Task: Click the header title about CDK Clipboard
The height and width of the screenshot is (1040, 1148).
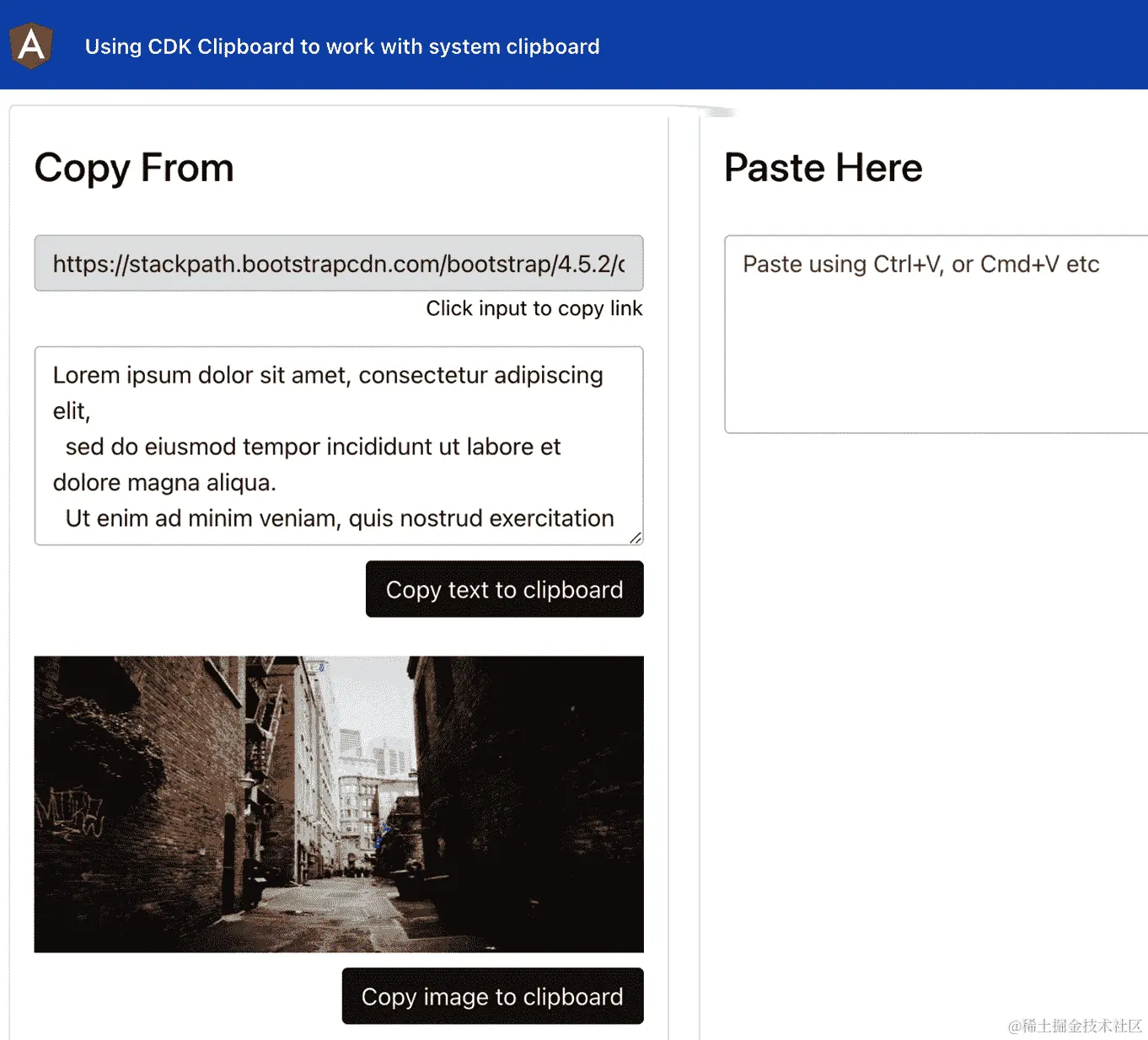Action: coord(342,46)
